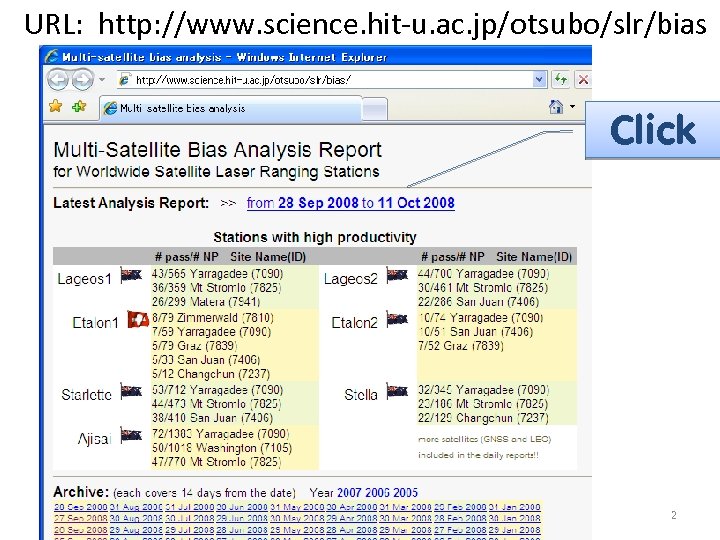Open the Year 2006 archive link
The image size is (720, 540).
[x=377, y=493]
